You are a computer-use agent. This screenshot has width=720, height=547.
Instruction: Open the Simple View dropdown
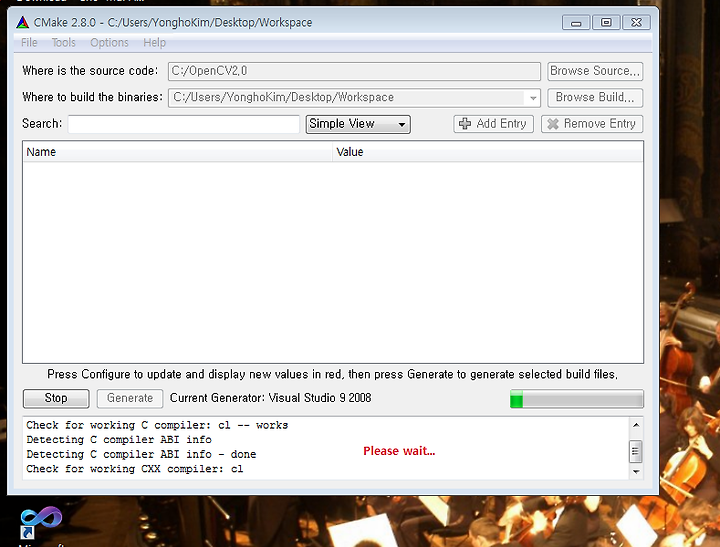(358, 124)
